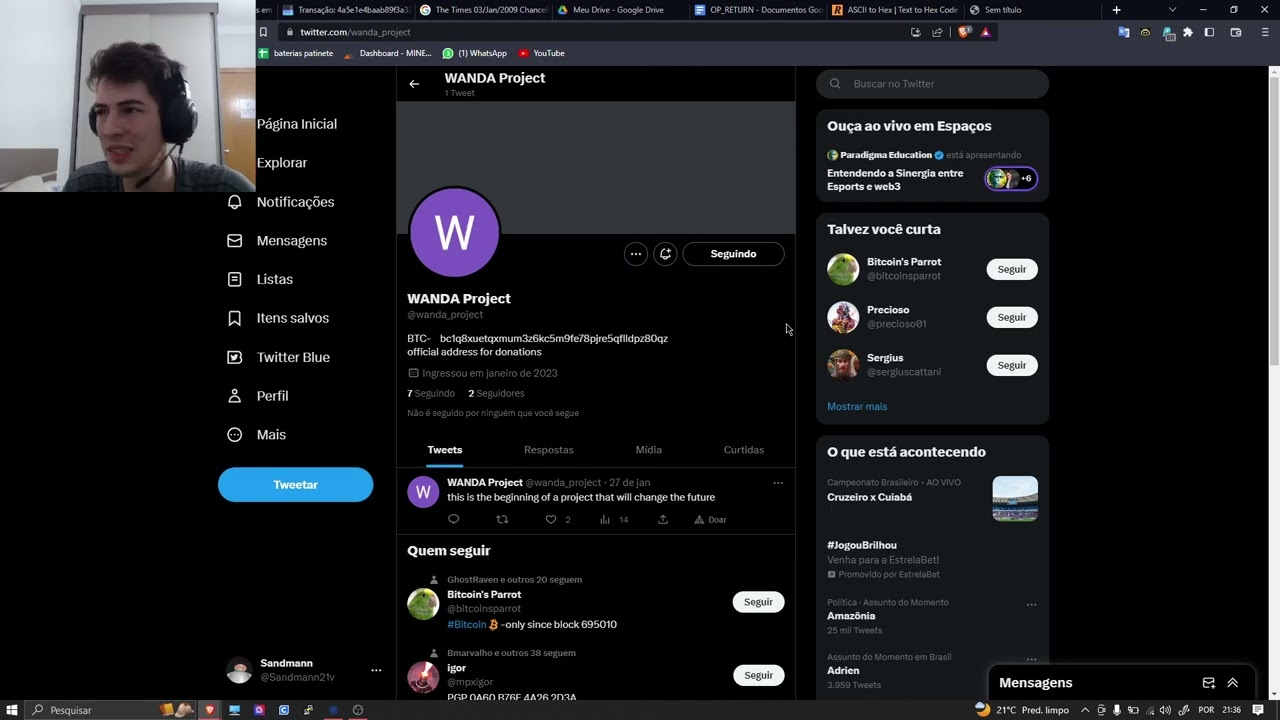Open Brave Shields lion icon
The width and height of the screenshot is (1280, 720).
964,32
